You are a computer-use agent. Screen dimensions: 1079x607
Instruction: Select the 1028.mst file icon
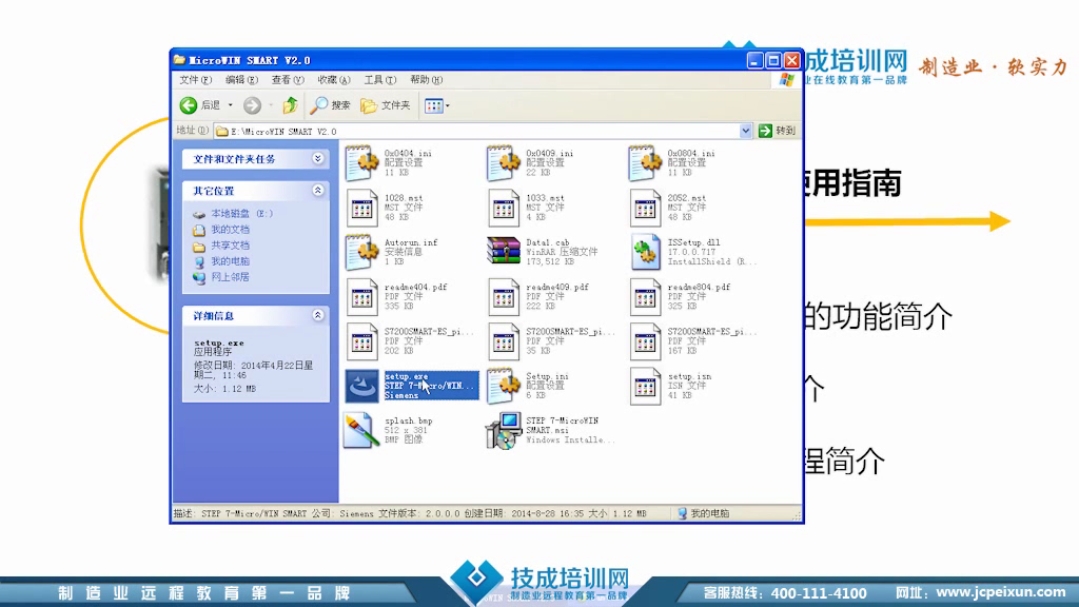pos(362,208)
